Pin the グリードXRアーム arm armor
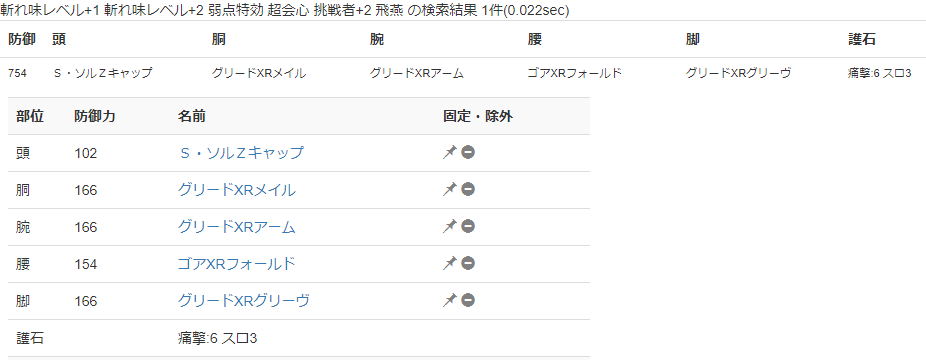926x360 pixels. pyautogui.click(x=450, y=227)
